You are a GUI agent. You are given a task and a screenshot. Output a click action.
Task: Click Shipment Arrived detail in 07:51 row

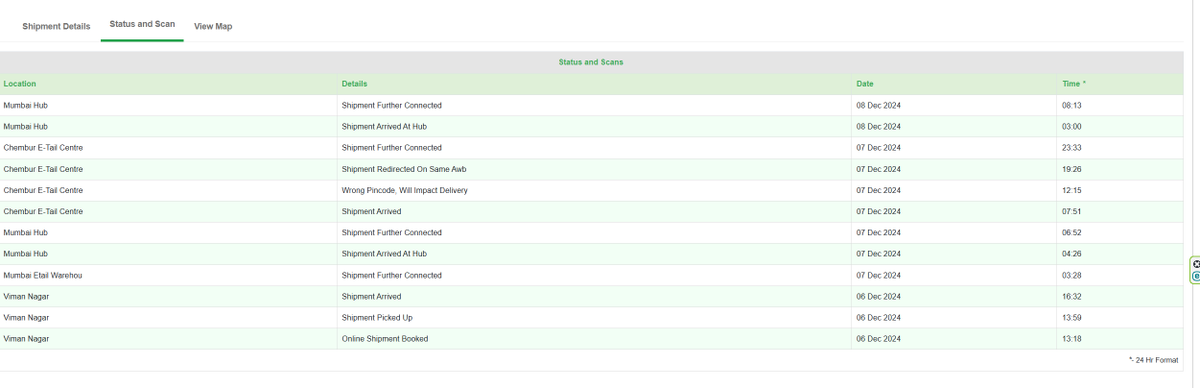371,211
